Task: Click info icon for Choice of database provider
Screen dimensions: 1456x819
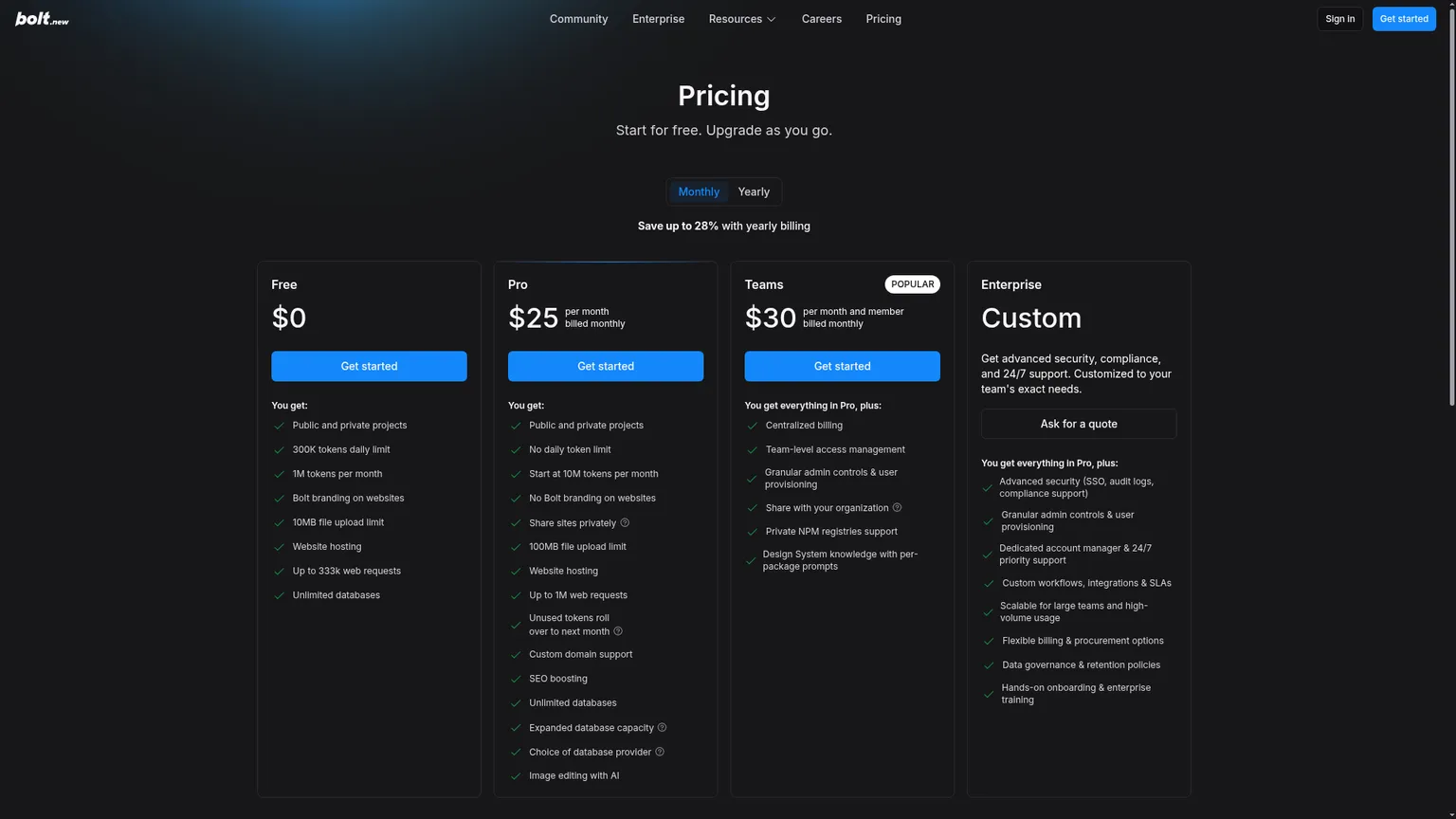Action: (x=660, y=752)
